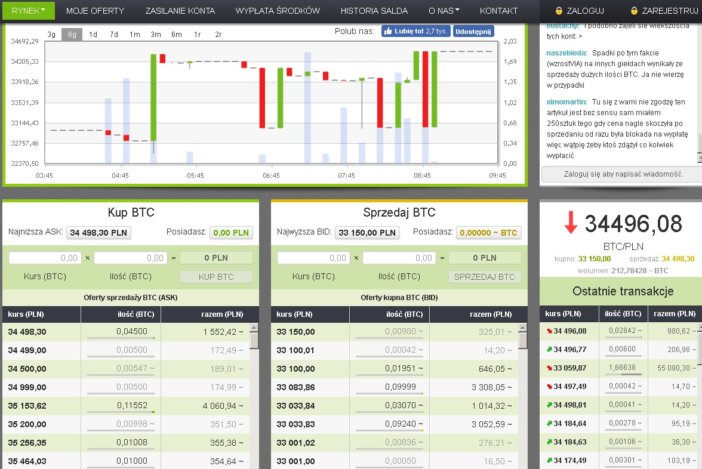Click sprzedaż value 34 498,30 under BTC/PLN
Screen dimensions: 702x469
pyautogui.click(x=678, y=259)
